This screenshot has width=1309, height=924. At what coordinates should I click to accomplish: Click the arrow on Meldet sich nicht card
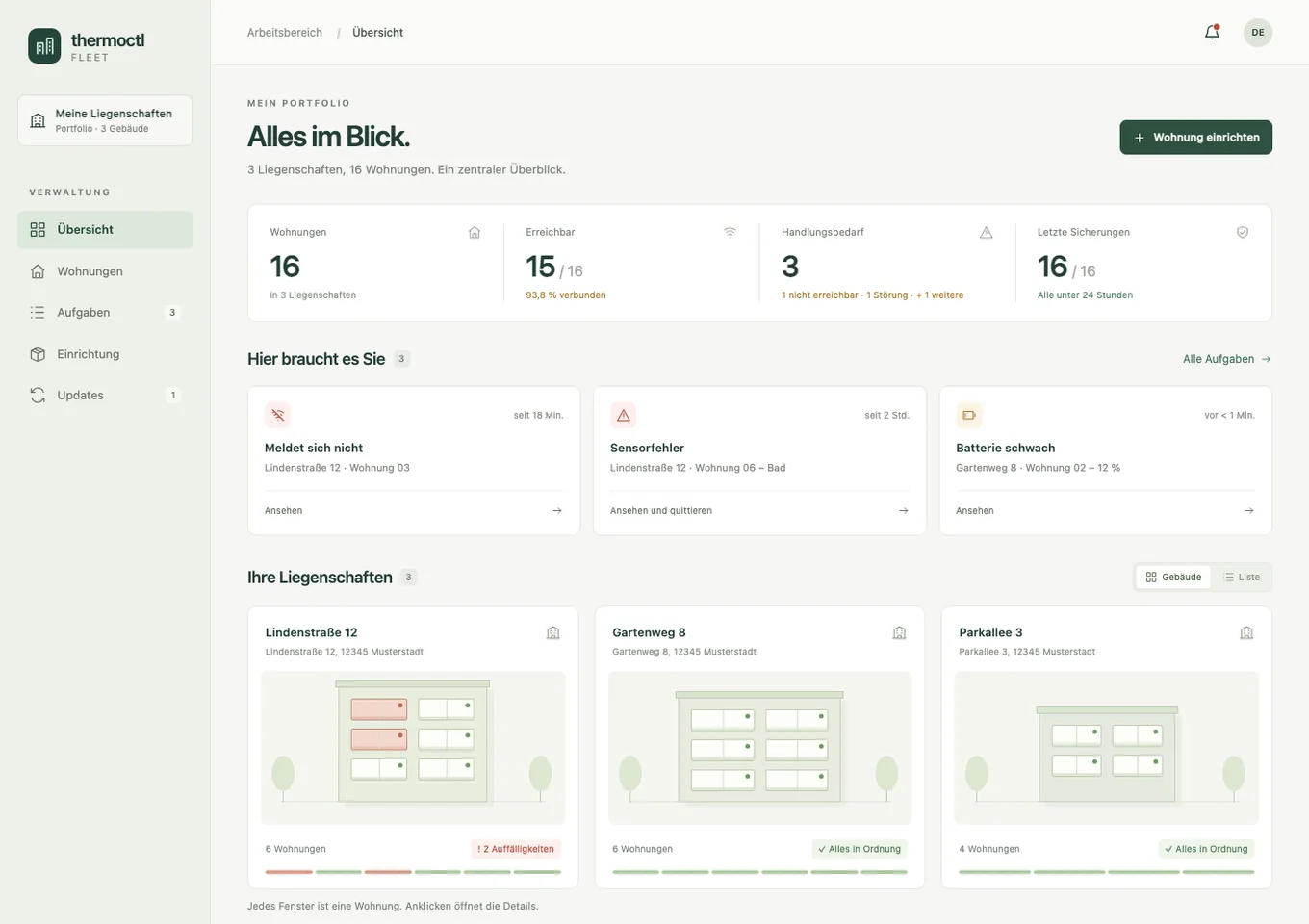tap(557, 511)
